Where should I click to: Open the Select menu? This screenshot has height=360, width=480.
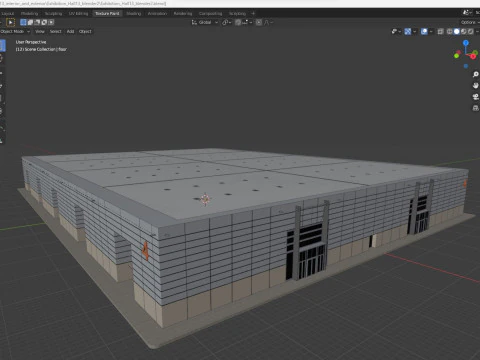coord(55,31)
